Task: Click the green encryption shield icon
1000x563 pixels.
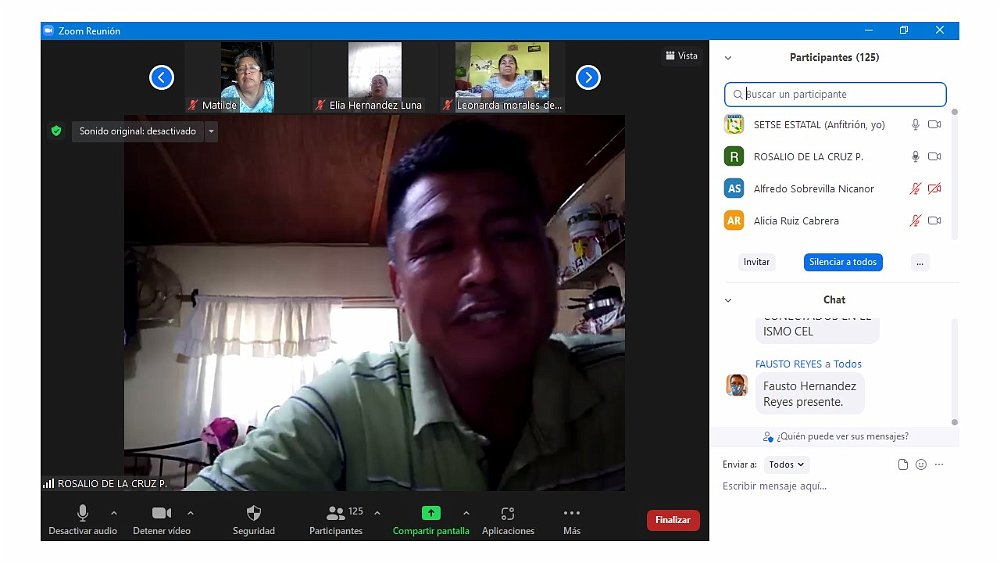Action: tap(57, 131)
